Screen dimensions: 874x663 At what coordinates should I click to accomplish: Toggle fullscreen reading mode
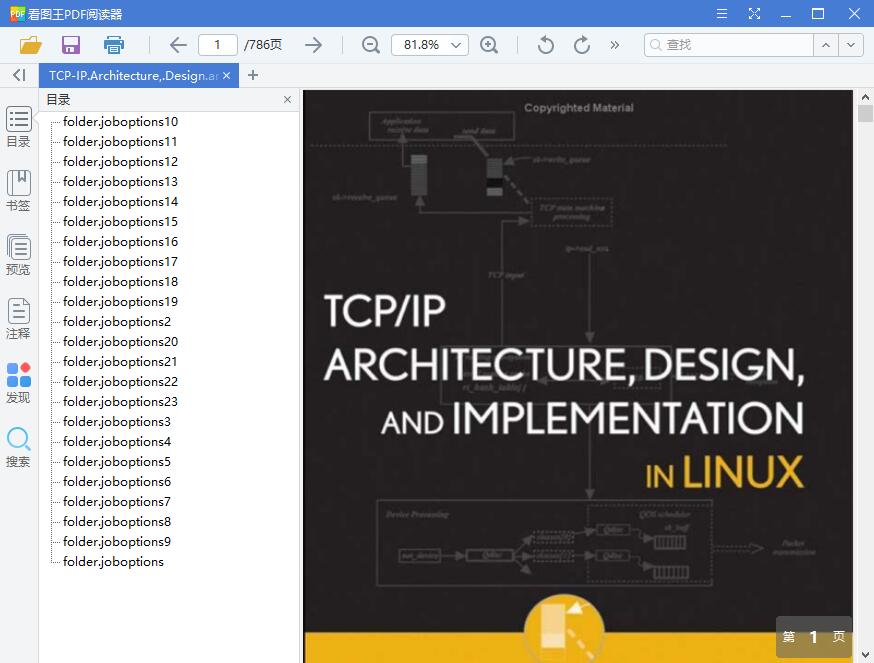coord(754,13)
